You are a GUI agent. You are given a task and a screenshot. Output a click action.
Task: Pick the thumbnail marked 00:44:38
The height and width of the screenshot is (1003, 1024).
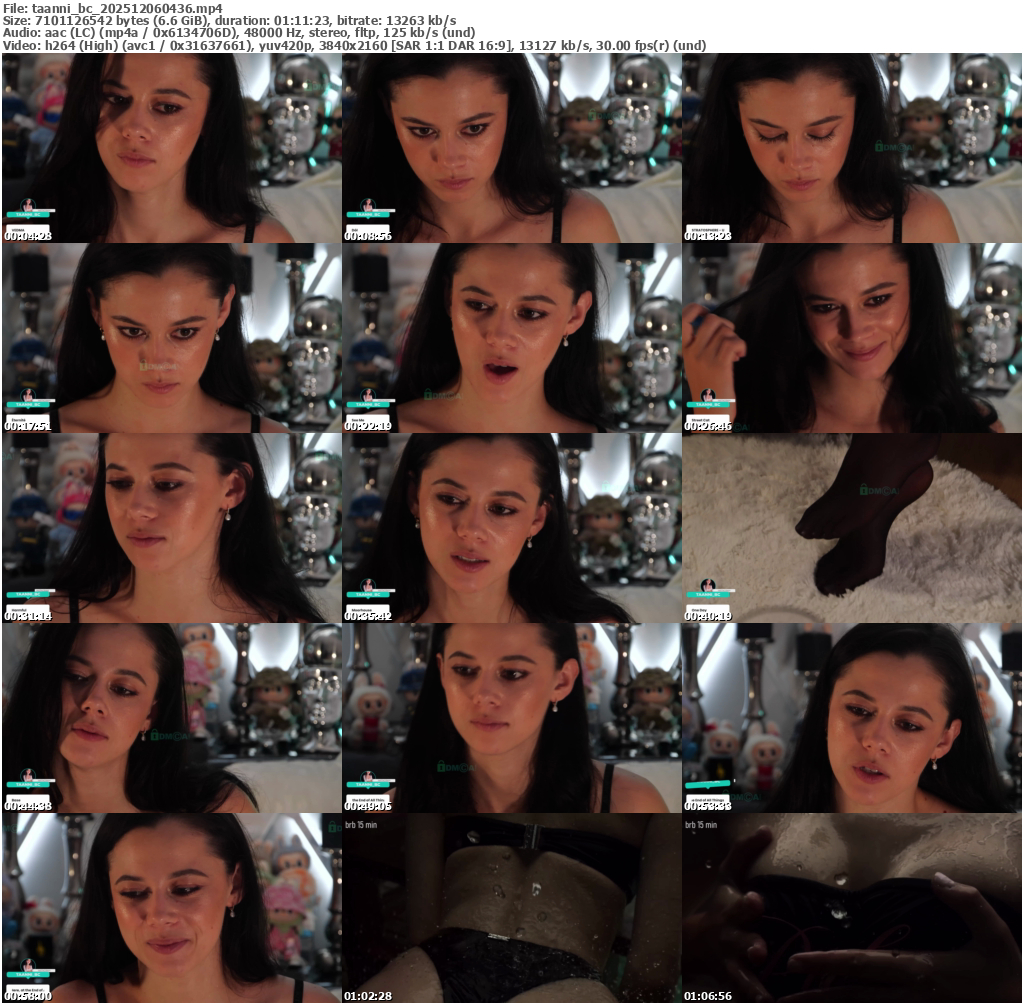click(172, 718)
